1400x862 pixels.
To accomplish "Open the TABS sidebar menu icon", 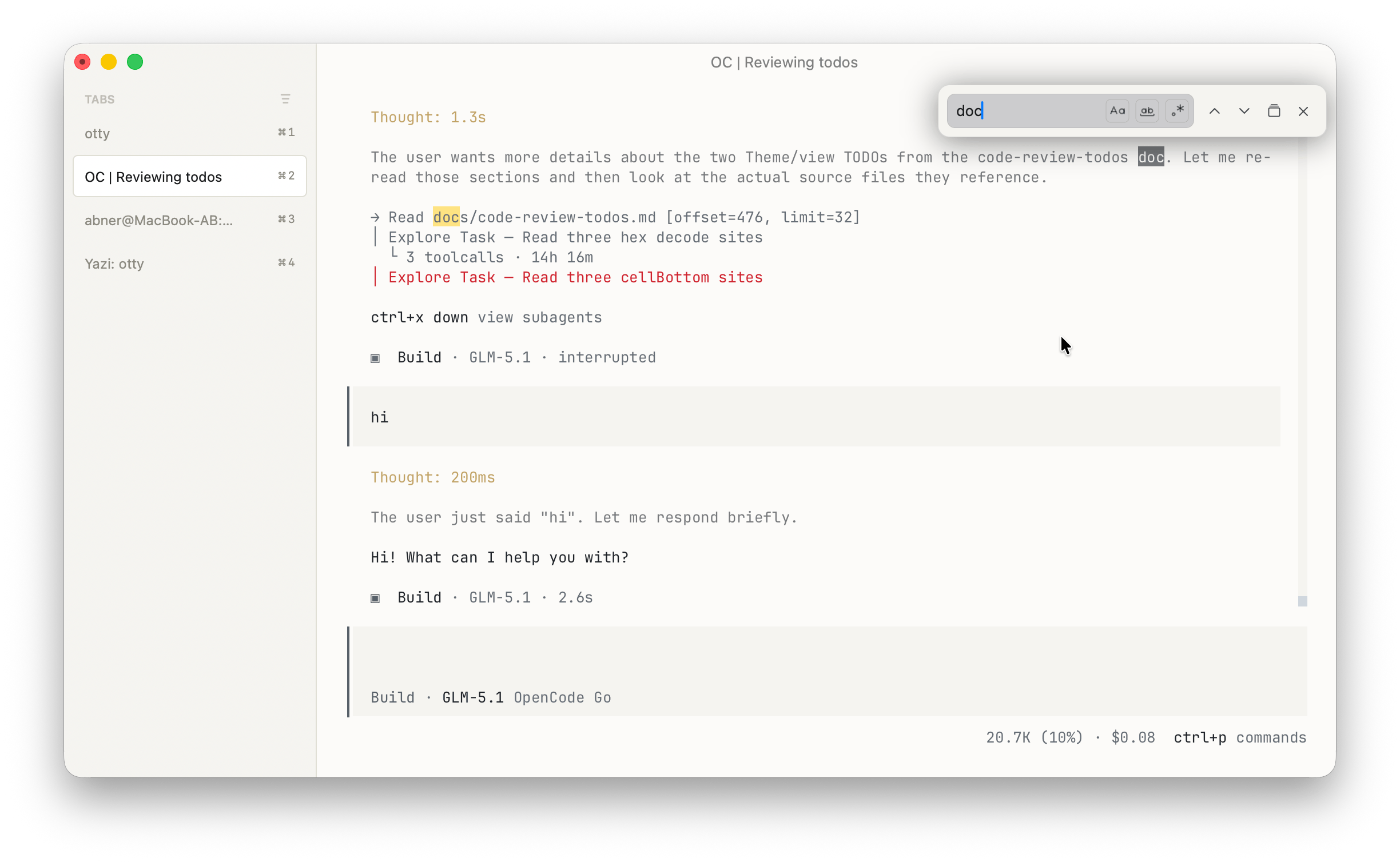I will (x=285, y=99).
